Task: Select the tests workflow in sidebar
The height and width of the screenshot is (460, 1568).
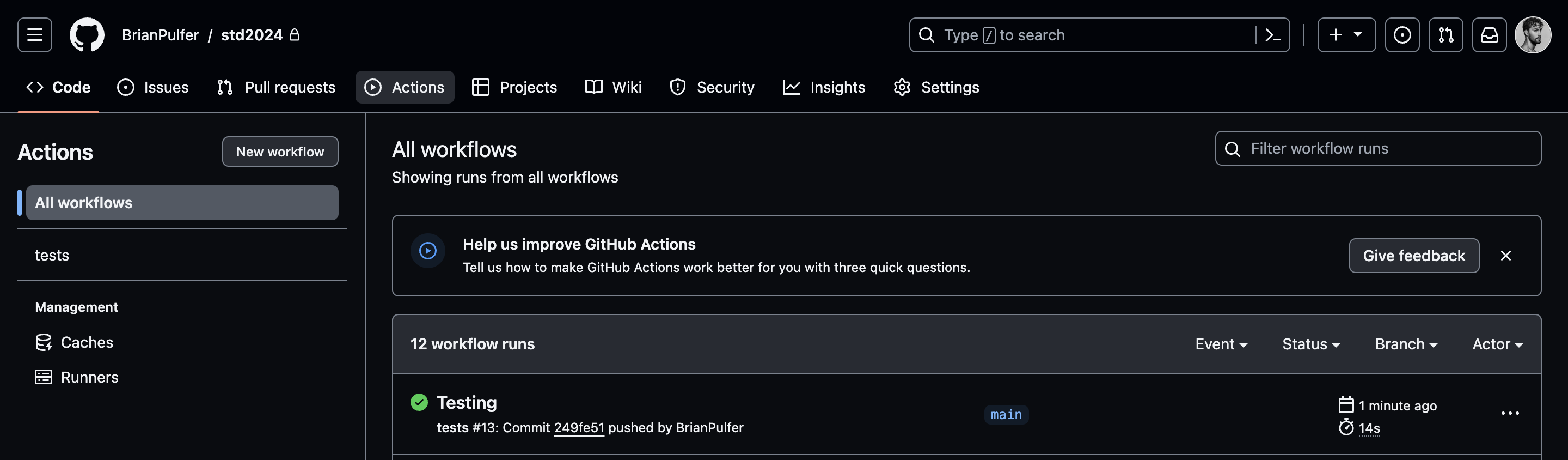Action: [182, 255]
